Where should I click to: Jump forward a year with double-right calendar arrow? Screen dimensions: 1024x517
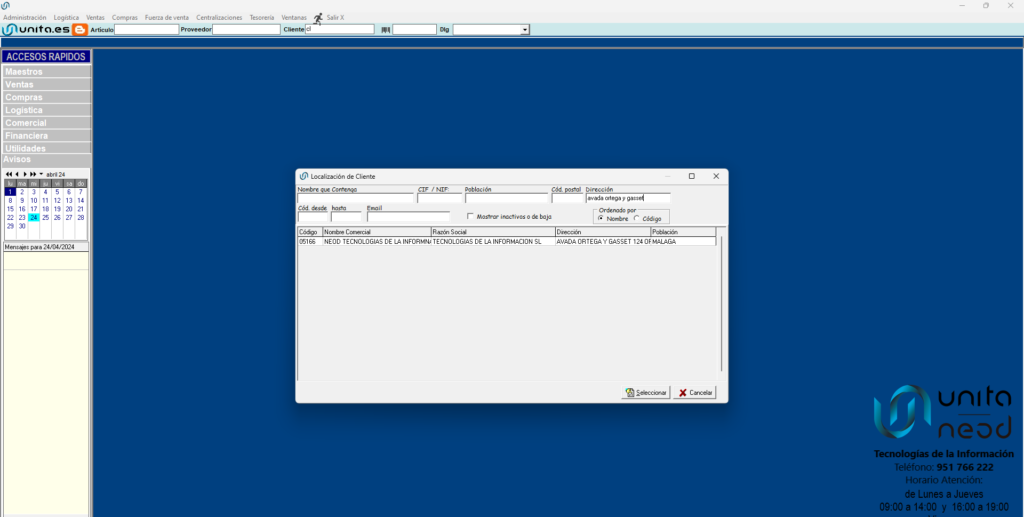point(34,174)
